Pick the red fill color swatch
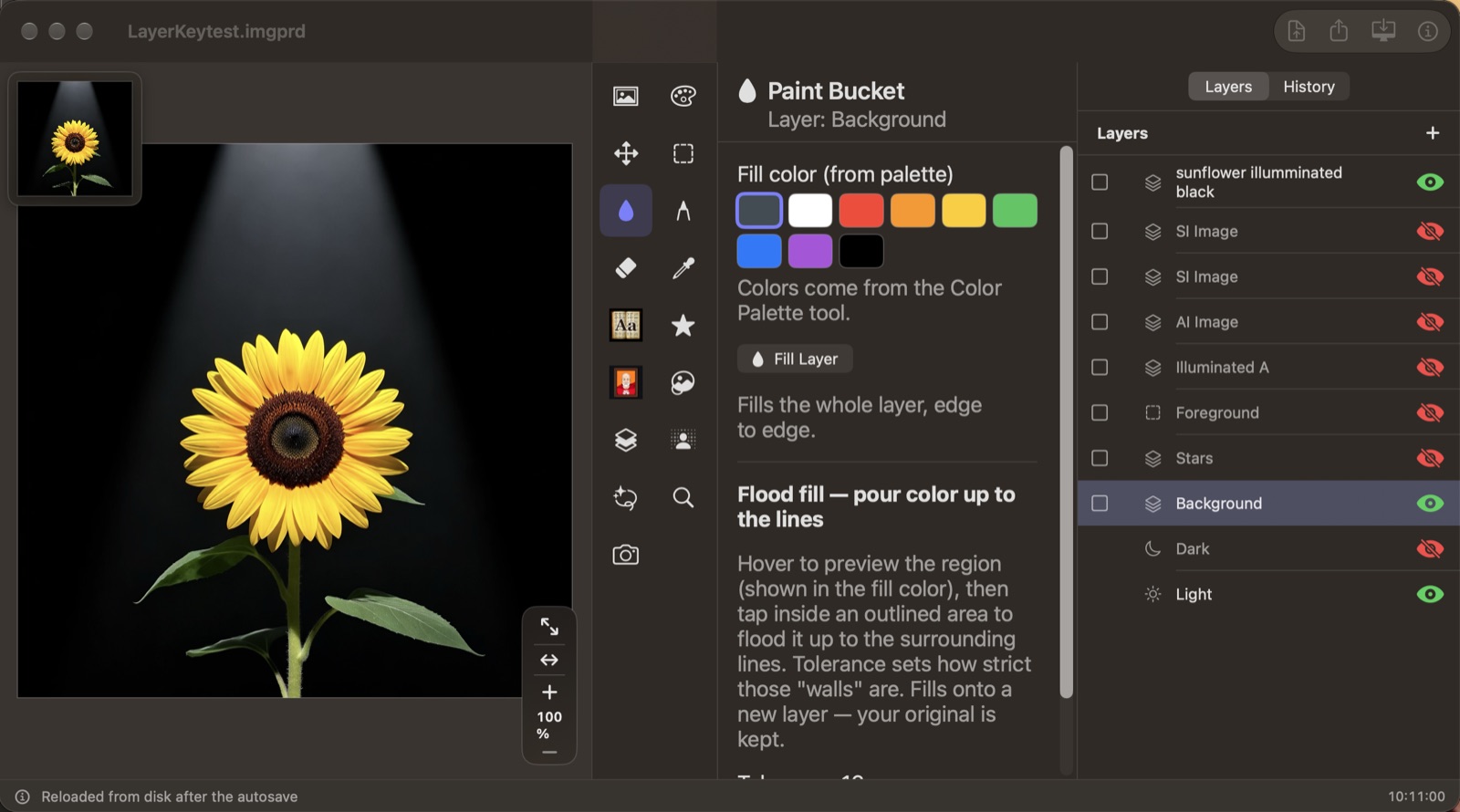Viewport: 1460px width, 812px height. pyautogui.click(x=861, y=211)
